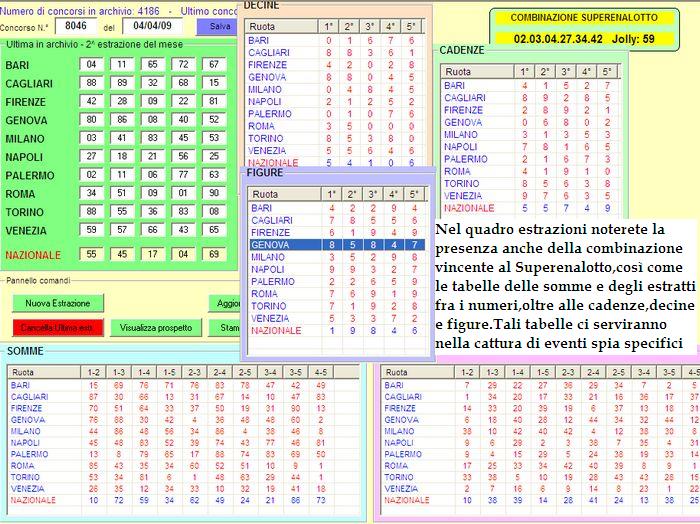This screenshot has width=700, height=524.
Task: Click the red Cancella Ultima estr. button
Action: [58, 328]
